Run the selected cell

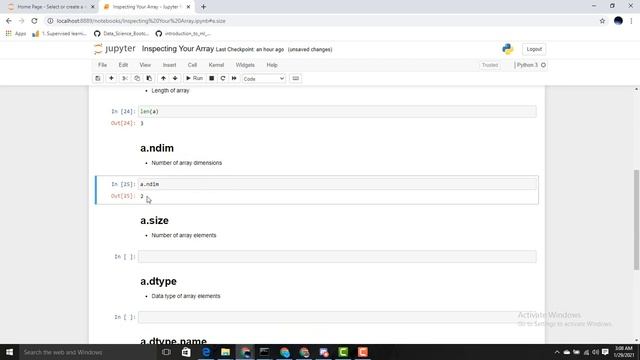pyautogui.click(x=195, y=78)
